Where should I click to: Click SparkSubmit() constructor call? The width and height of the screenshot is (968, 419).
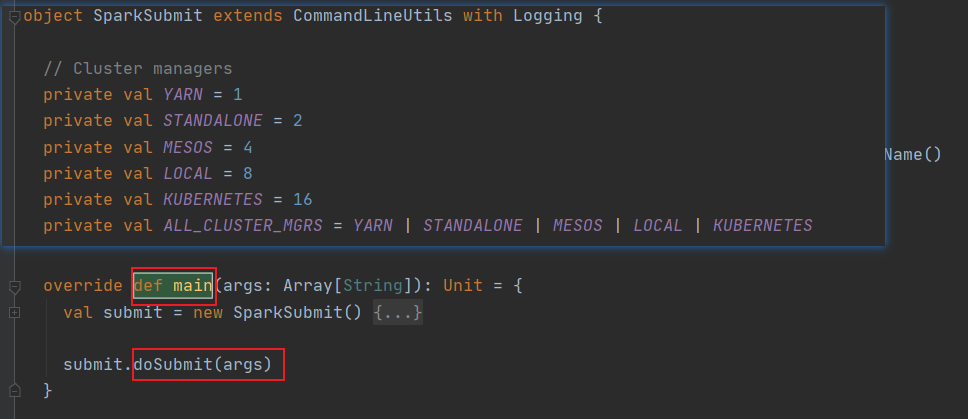298,313
